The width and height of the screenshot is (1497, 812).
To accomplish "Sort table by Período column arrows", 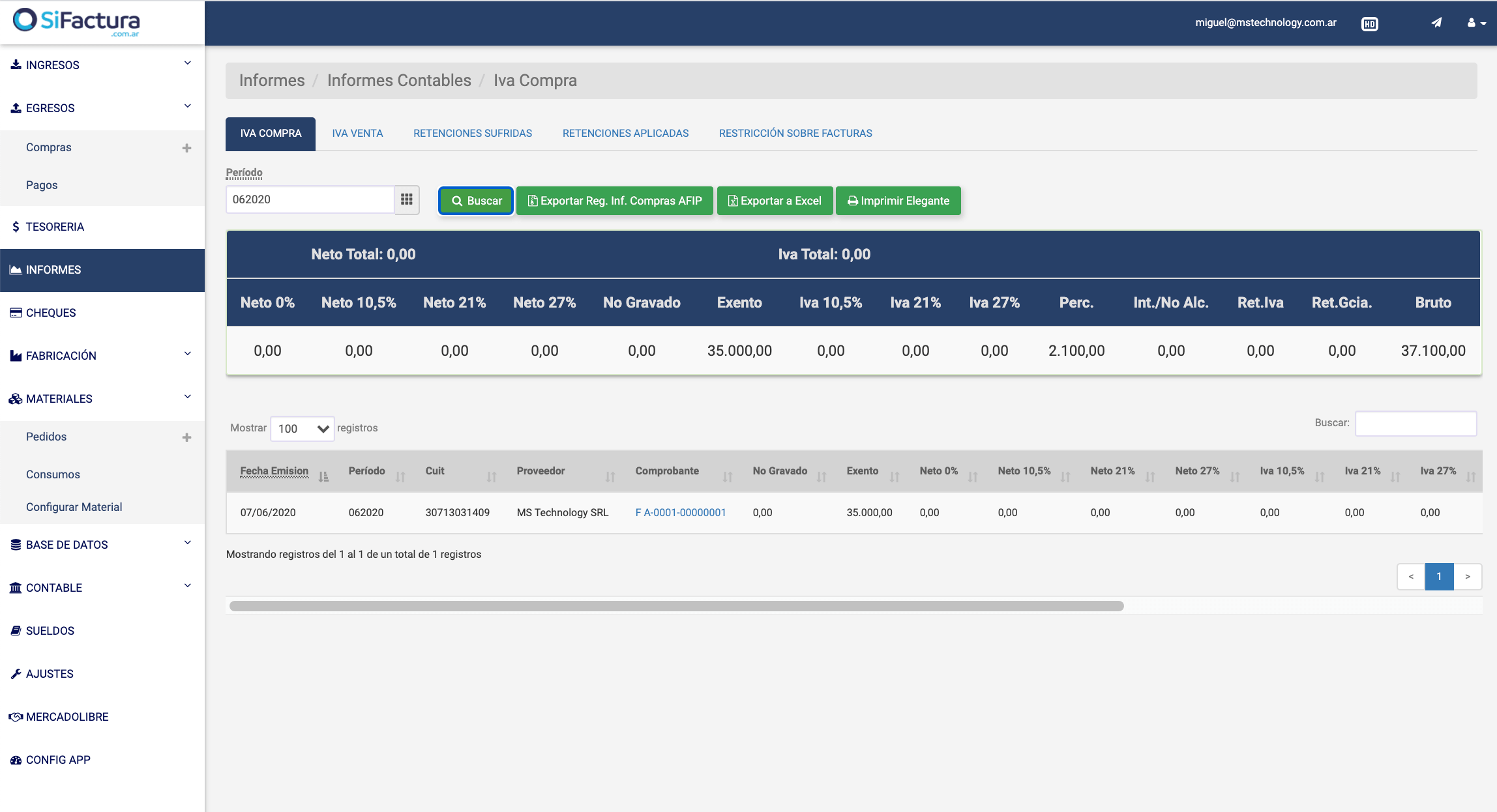I will point(400,477).
